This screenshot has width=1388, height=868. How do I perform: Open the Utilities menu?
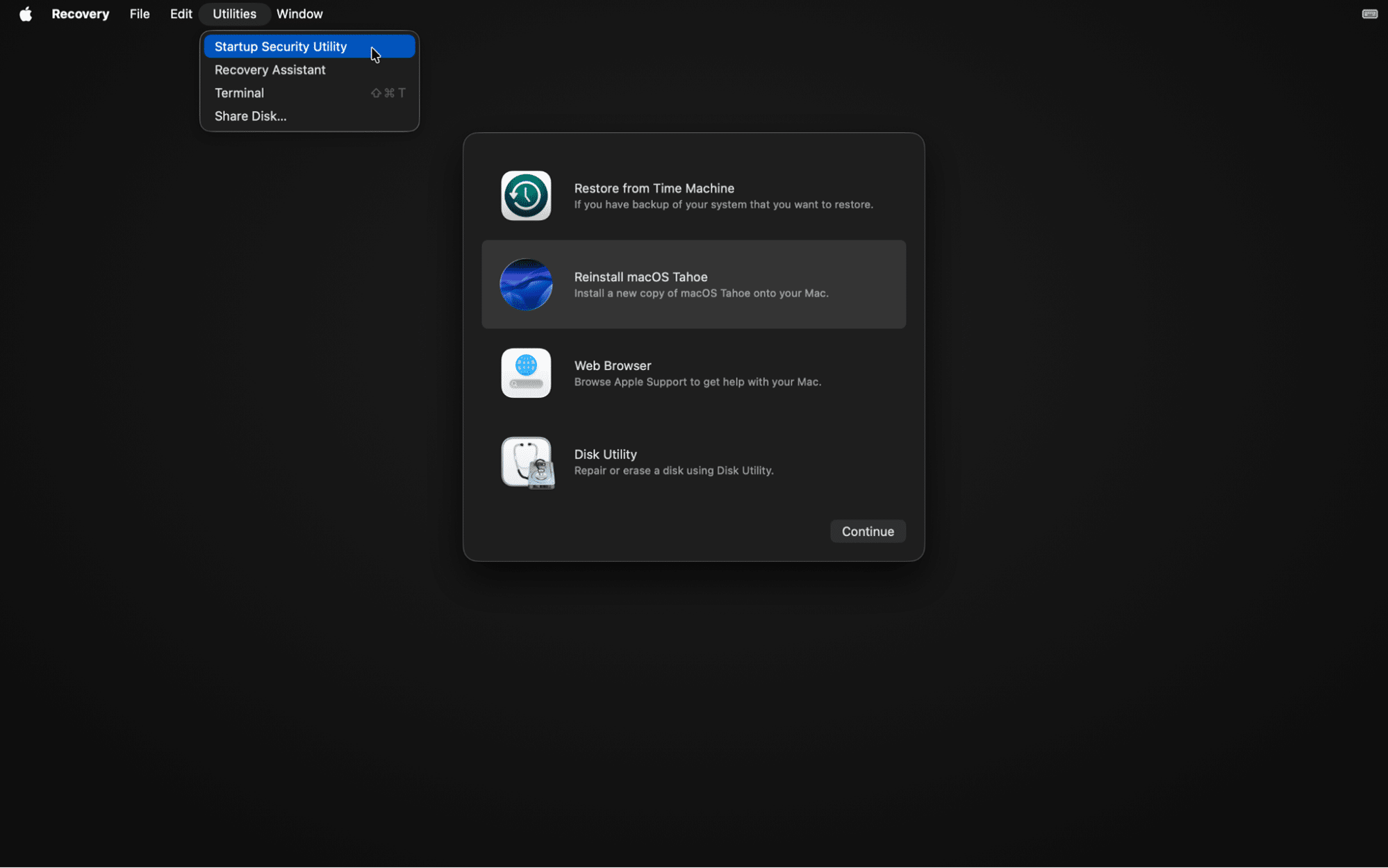tap(233, 13)
